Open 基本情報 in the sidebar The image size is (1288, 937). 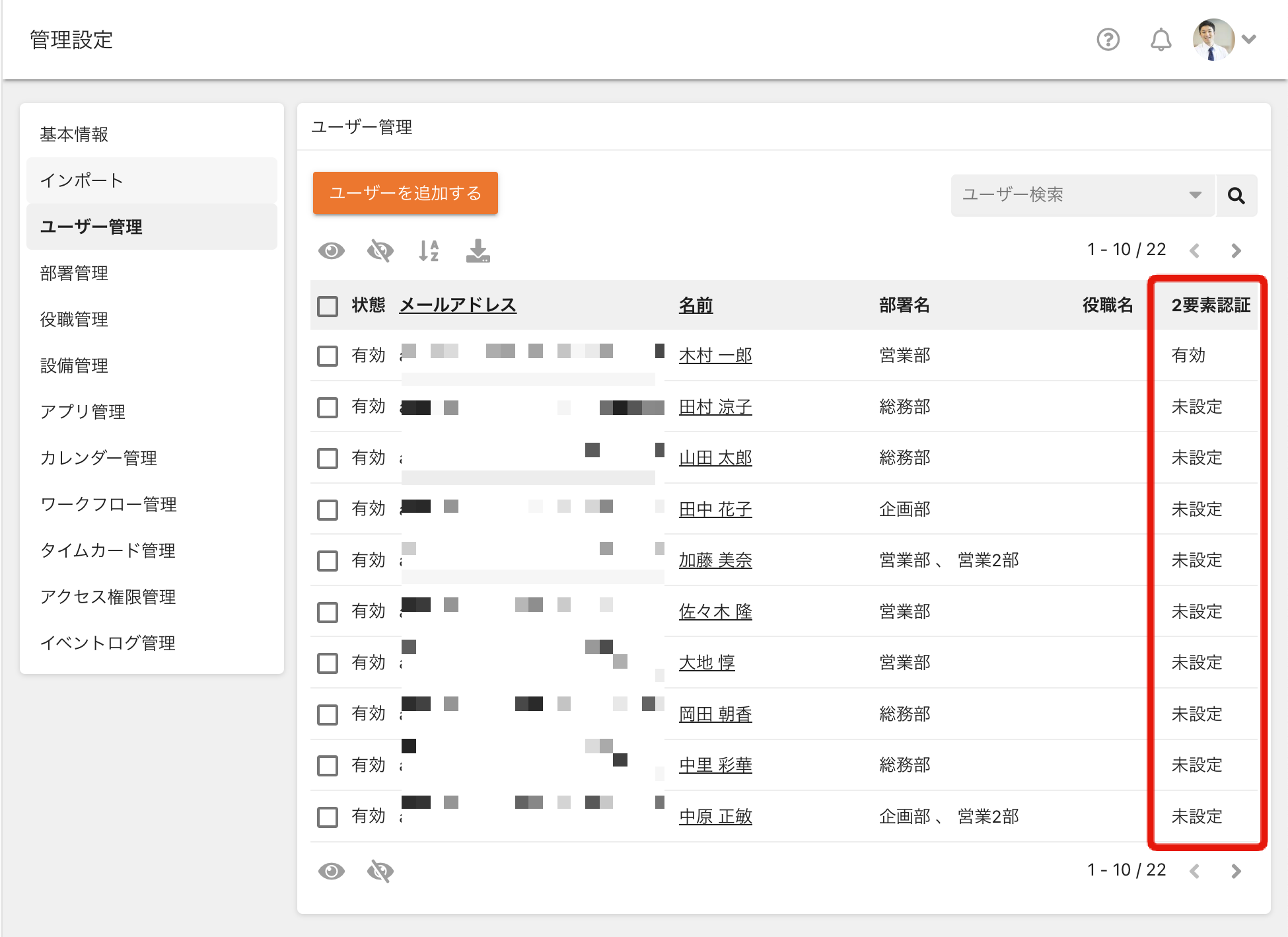point(152,134)
